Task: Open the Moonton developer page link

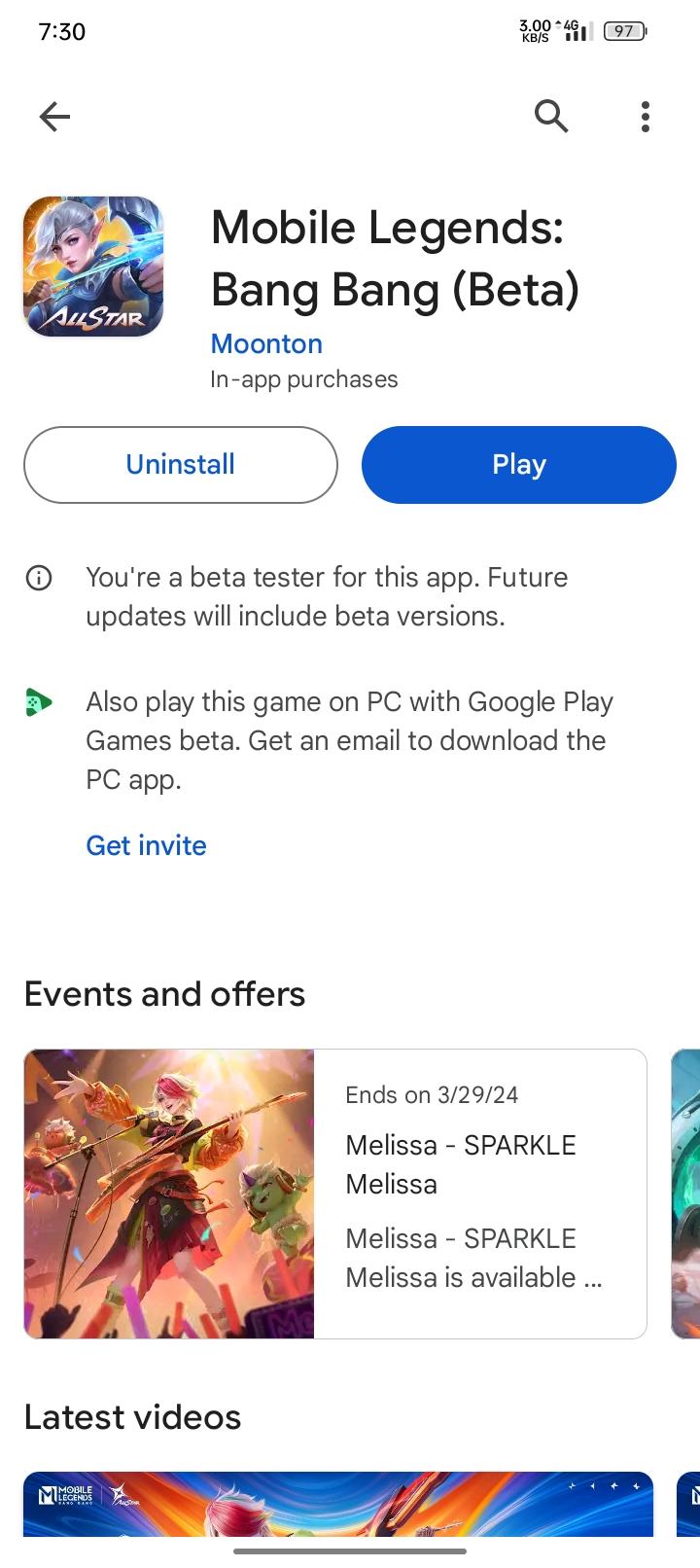Action: (x=266, y=343)
